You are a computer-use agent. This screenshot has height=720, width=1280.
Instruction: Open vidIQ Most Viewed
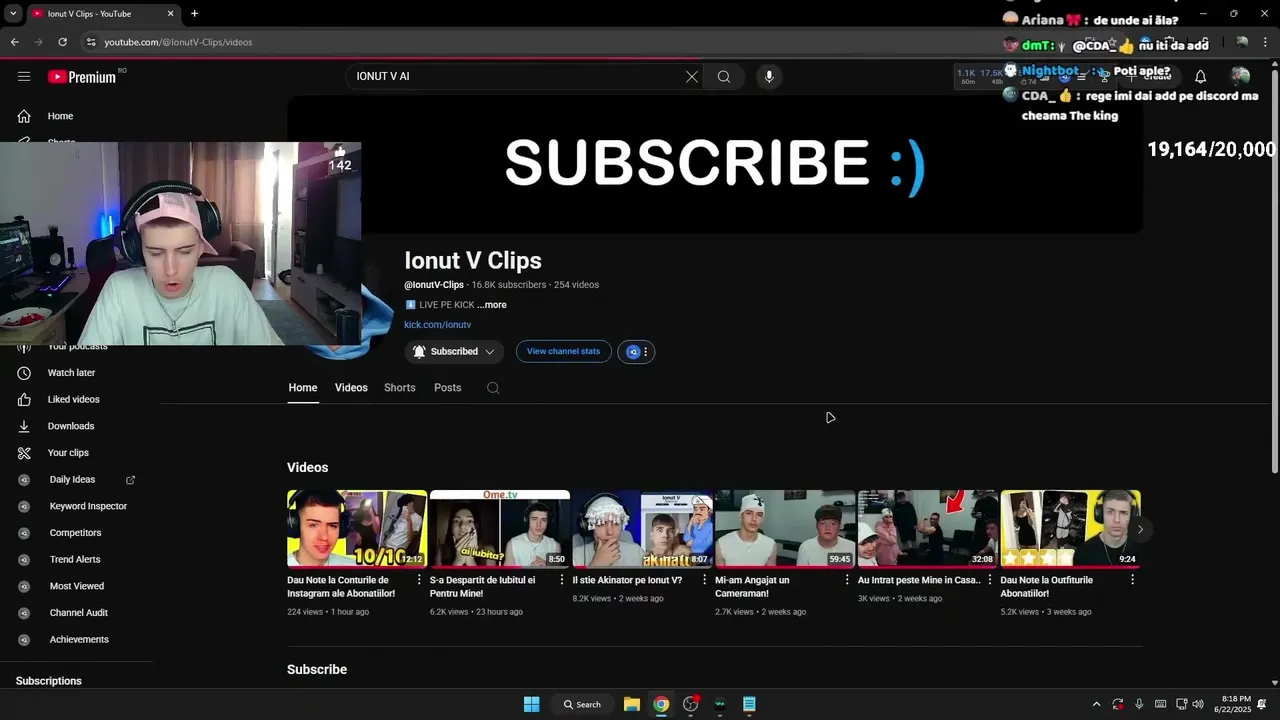80,587
